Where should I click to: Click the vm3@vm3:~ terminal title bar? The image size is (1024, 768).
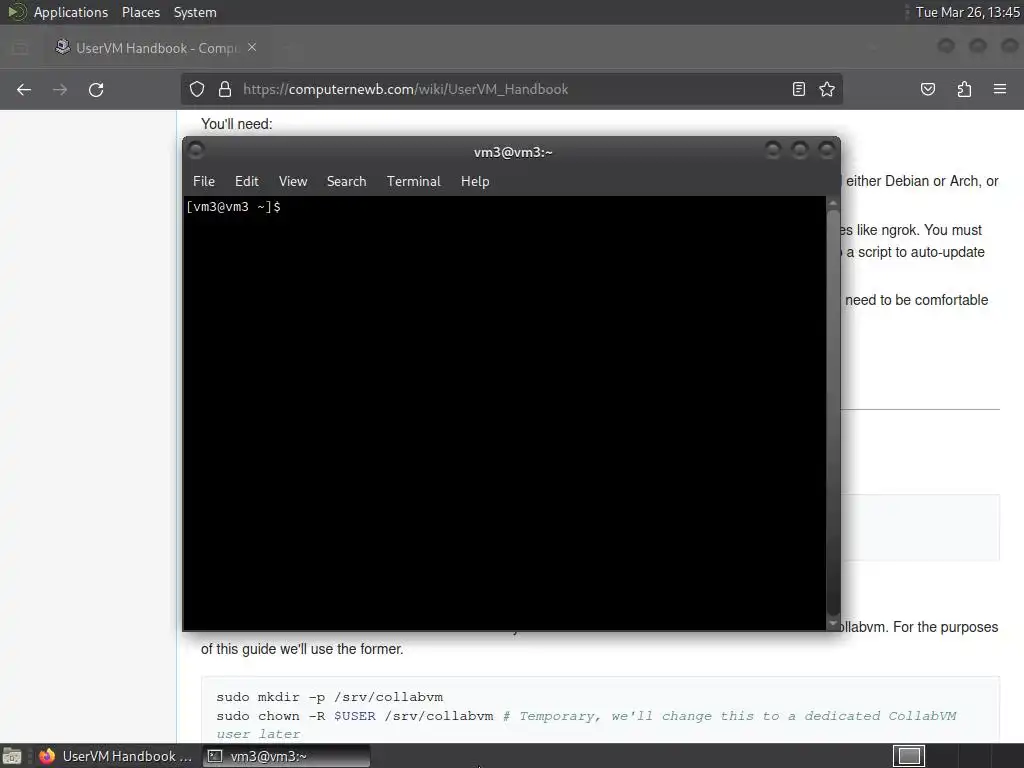513,152
